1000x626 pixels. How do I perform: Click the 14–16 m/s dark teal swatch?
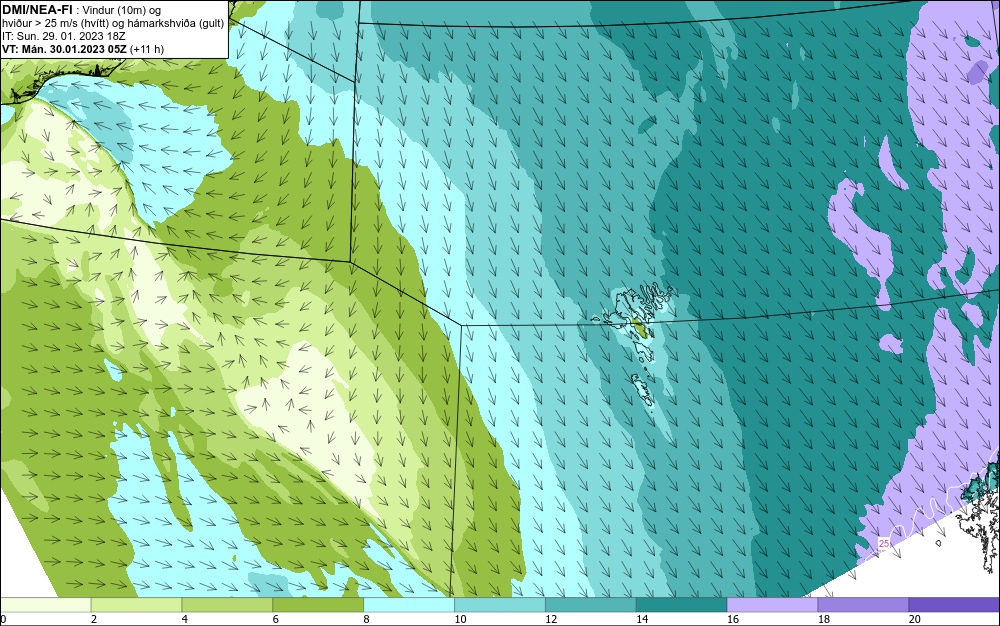(682, 605)
